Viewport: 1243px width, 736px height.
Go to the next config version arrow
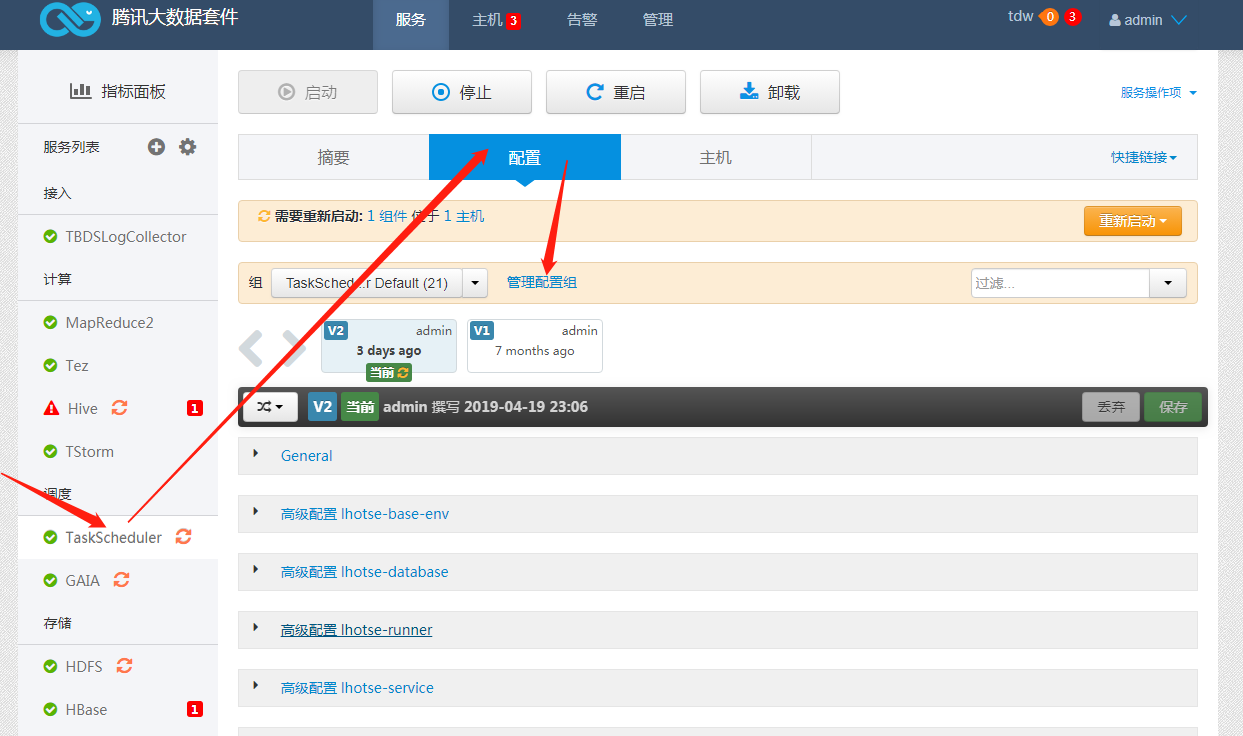(294, 347)
